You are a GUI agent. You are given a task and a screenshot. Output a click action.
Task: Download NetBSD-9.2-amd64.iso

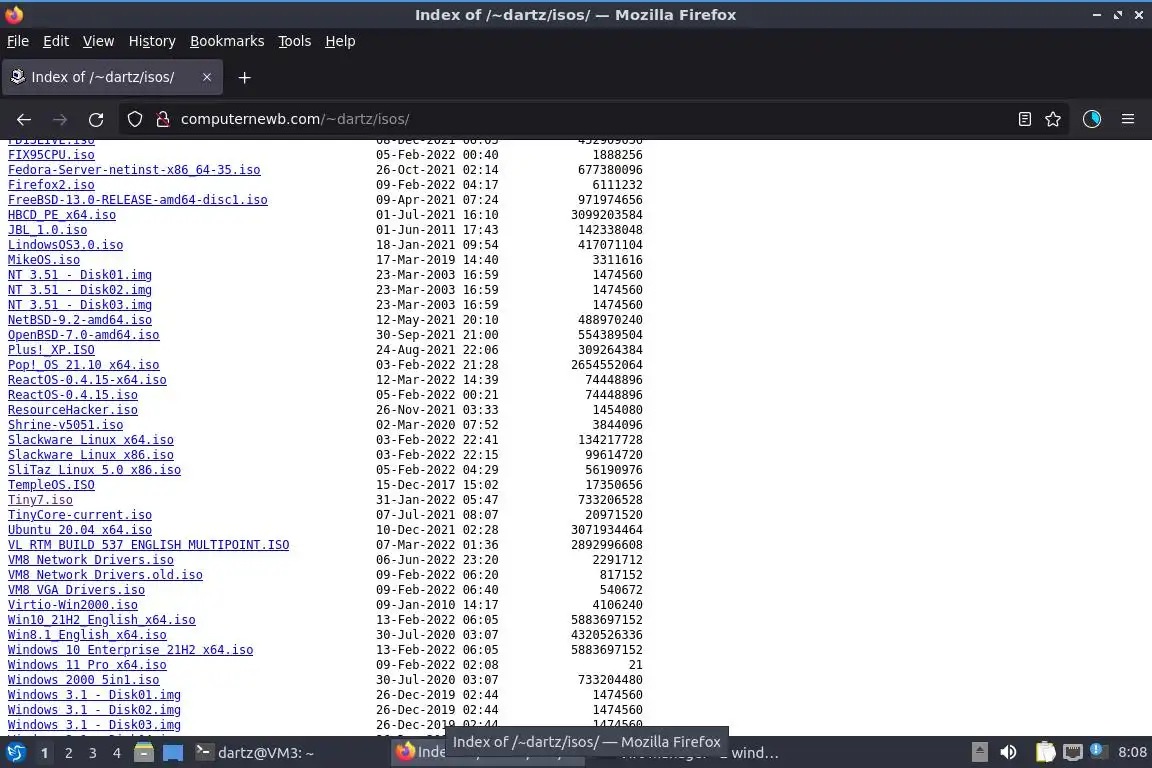[80, 320]
